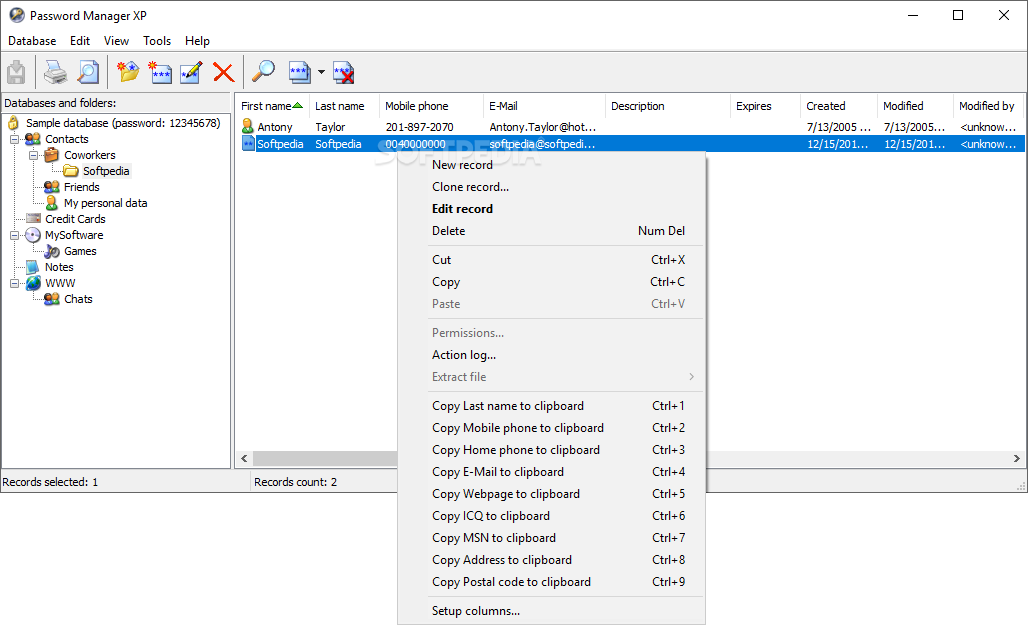Click the edit record pencil icon
Viewport: 1028px width, 625px height.
pyautogui.click(x=191, y=72)
